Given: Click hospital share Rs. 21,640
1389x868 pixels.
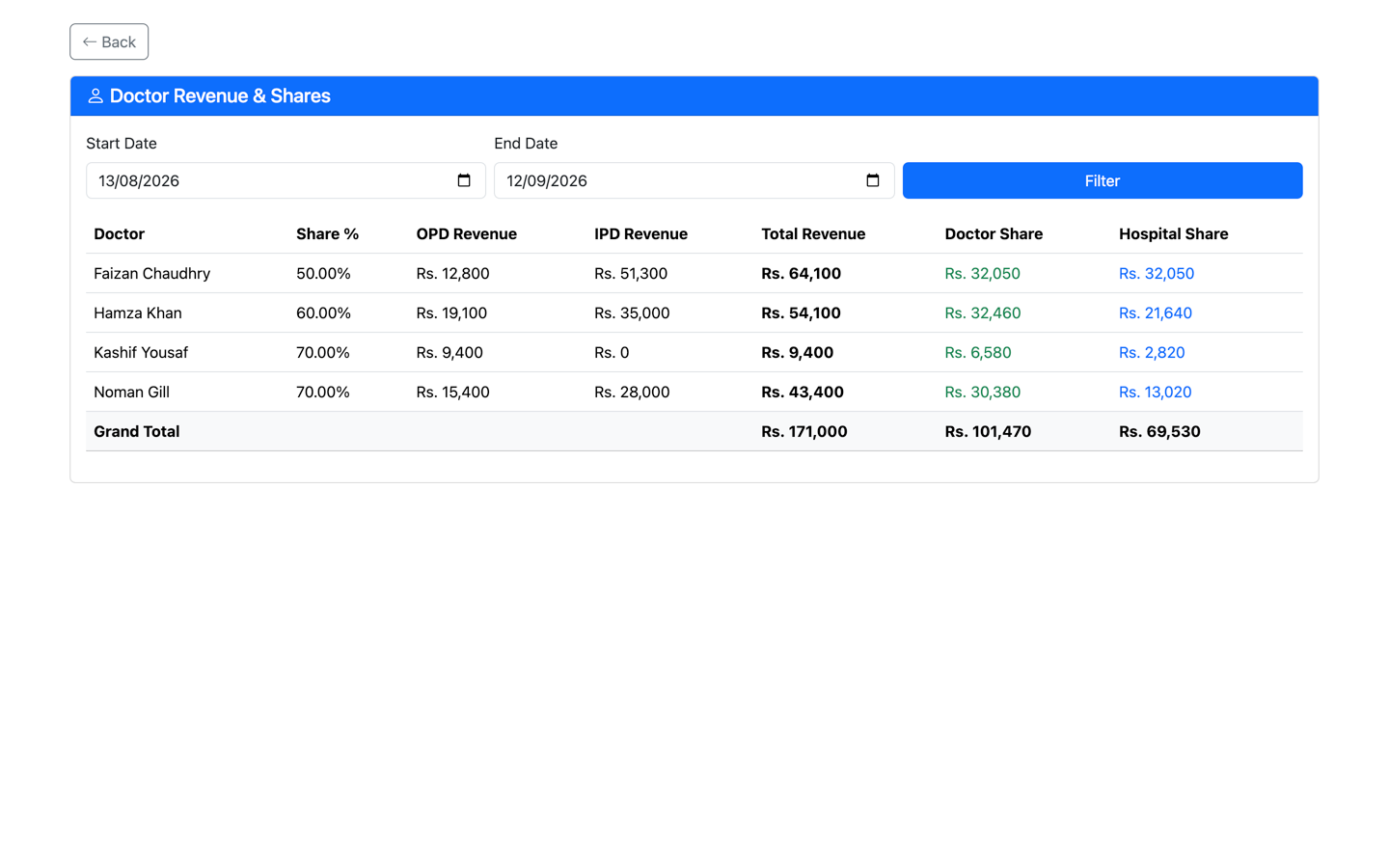Looking at the screenshot, I should tap(1156, 312).
